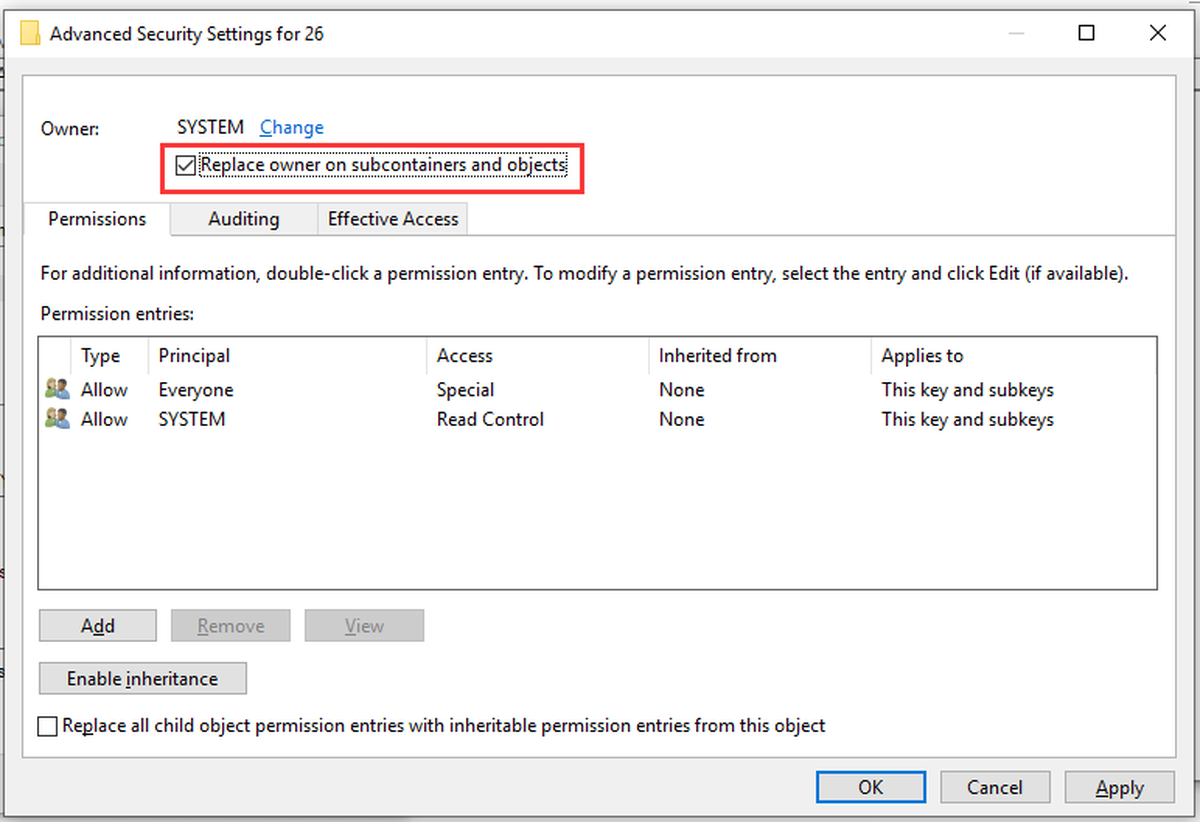The width and height of the screenshot is (1200, 822).
Task: Open the Auditing tab
Action: 244,219
